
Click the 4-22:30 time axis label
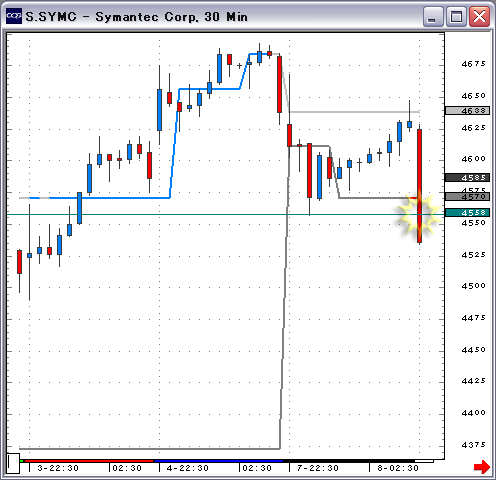(188, 468)
